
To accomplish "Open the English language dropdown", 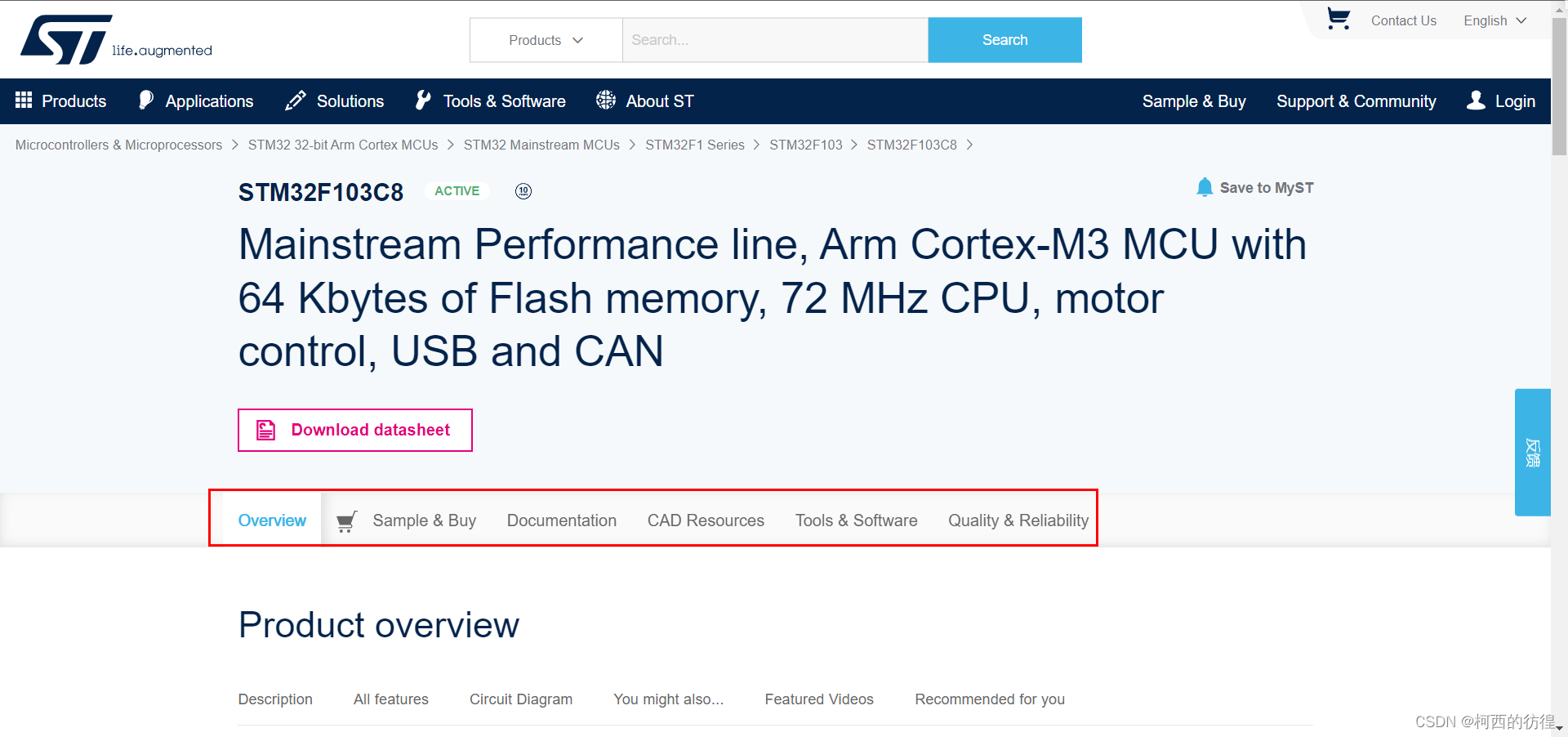I will [1494, 20].
